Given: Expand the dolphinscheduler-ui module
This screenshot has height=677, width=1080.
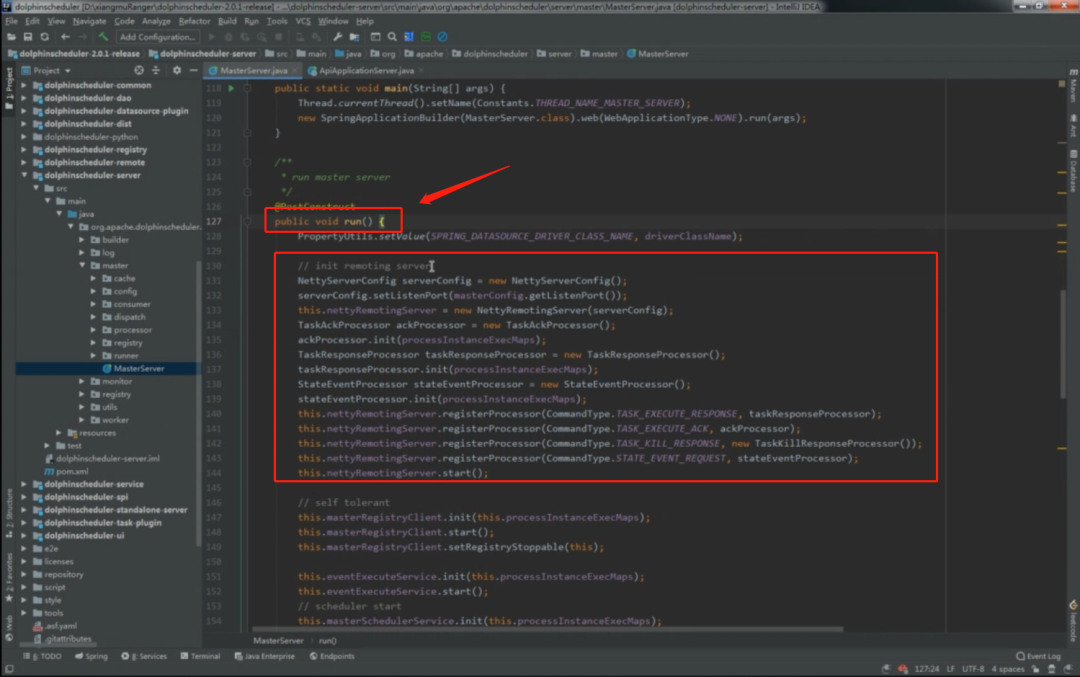Looking at the screenshot, I should 24,535.
